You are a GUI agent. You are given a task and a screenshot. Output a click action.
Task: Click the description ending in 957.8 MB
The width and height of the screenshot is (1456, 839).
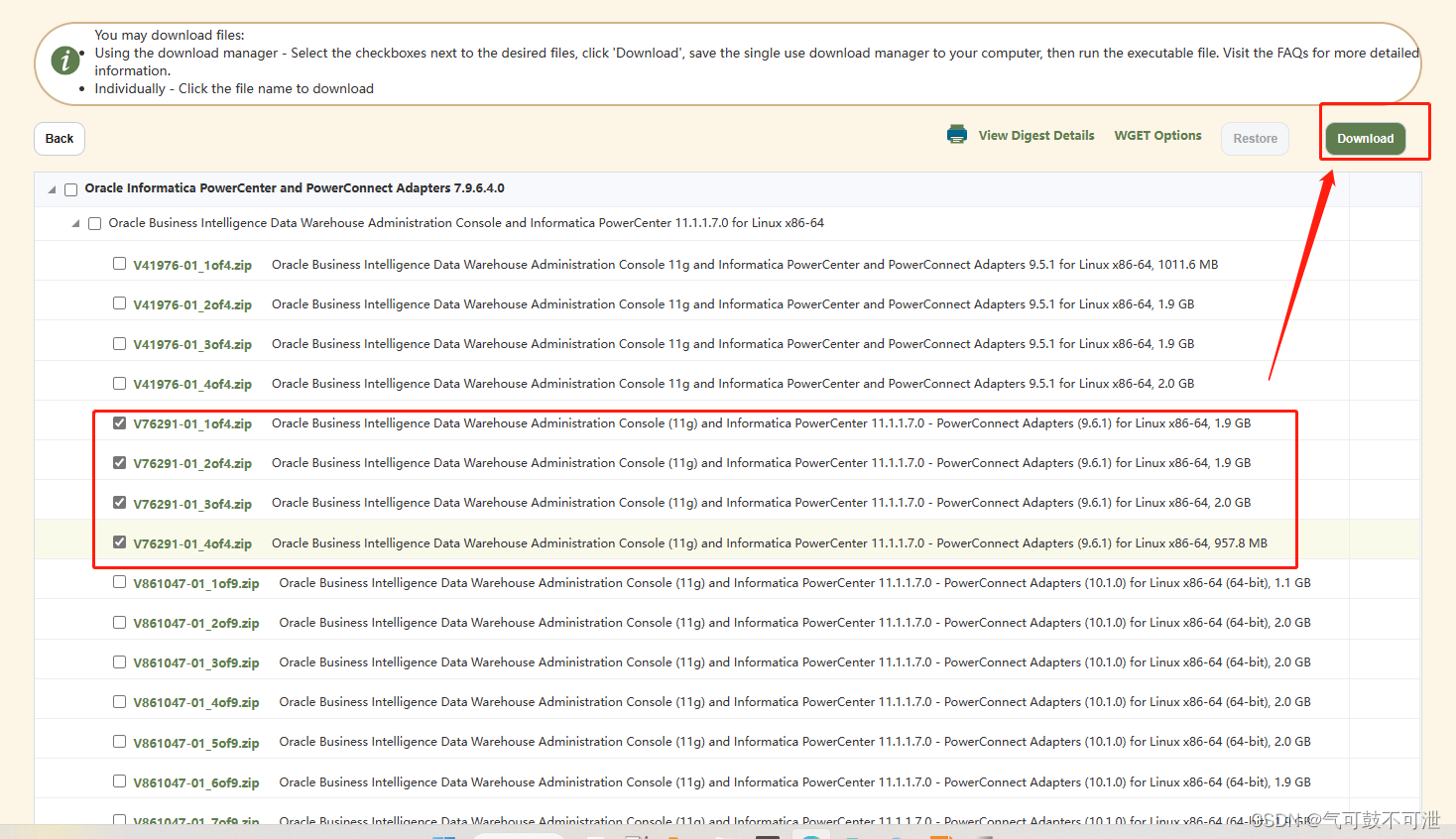[770, 543]
